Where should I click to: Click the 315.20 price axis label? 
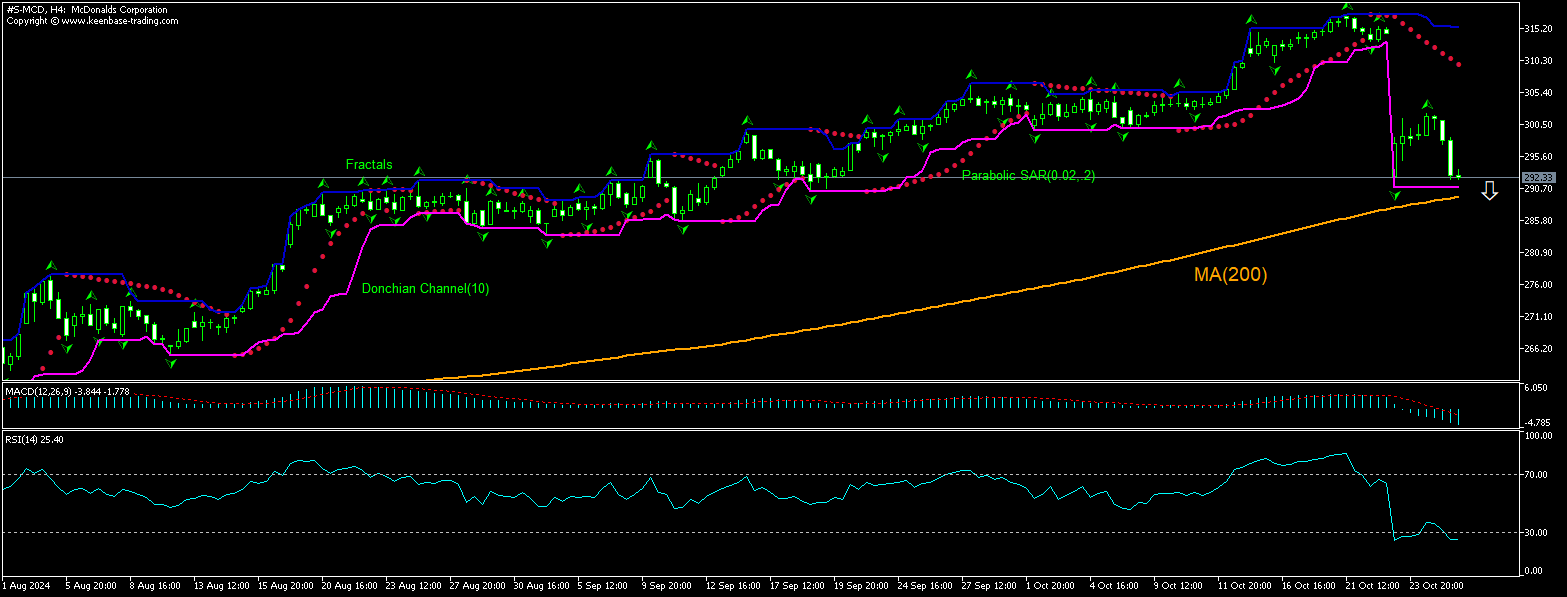(x=1536, y=29)
